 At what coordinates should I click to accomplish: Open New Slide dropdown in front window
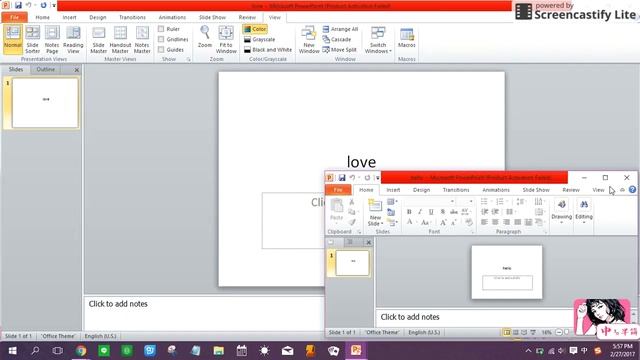375,221
